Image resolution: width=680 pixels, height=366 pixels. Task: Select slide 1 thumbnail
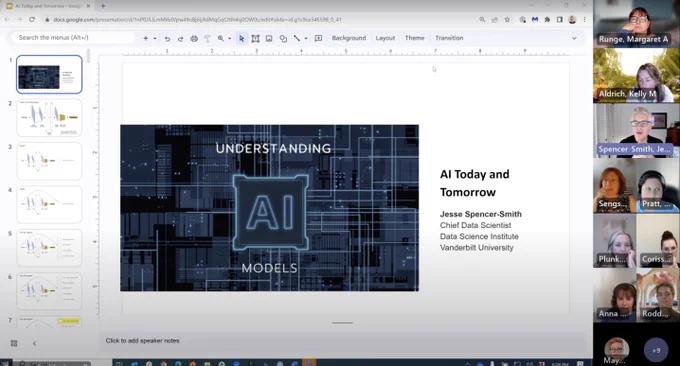49,75
